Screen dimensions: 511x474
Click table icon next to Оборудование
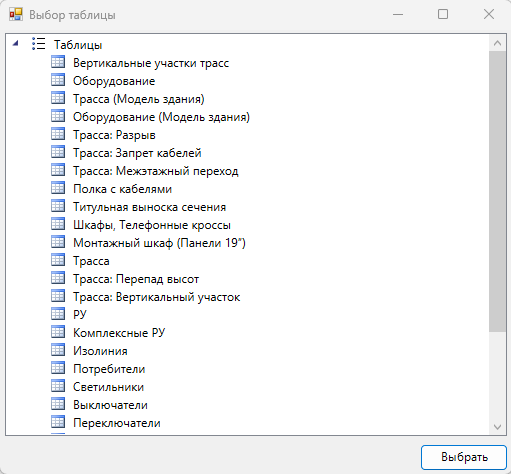pyautogui.click(x=58, y=80)
